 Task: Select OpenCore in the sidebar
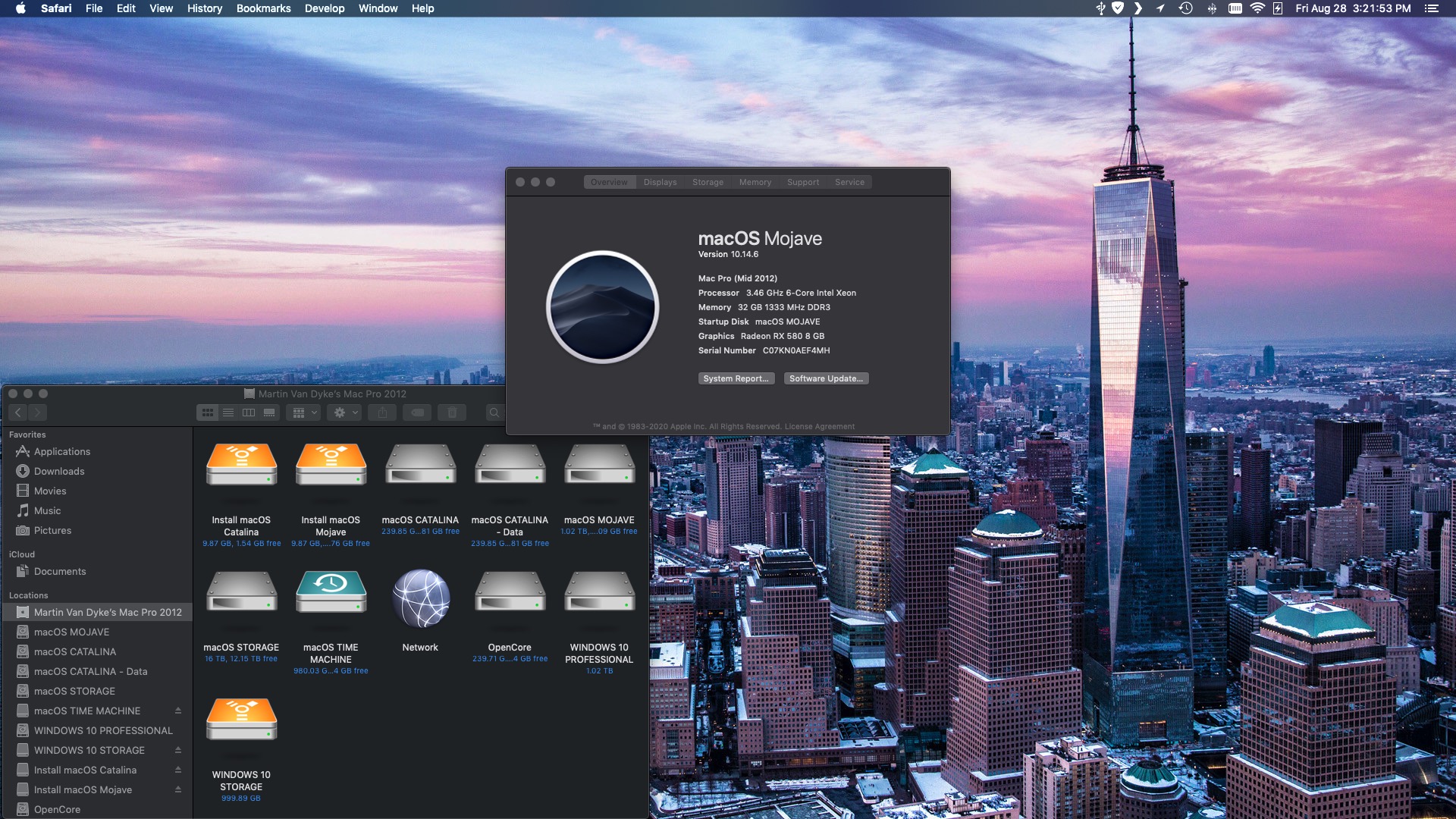[97, 809]
